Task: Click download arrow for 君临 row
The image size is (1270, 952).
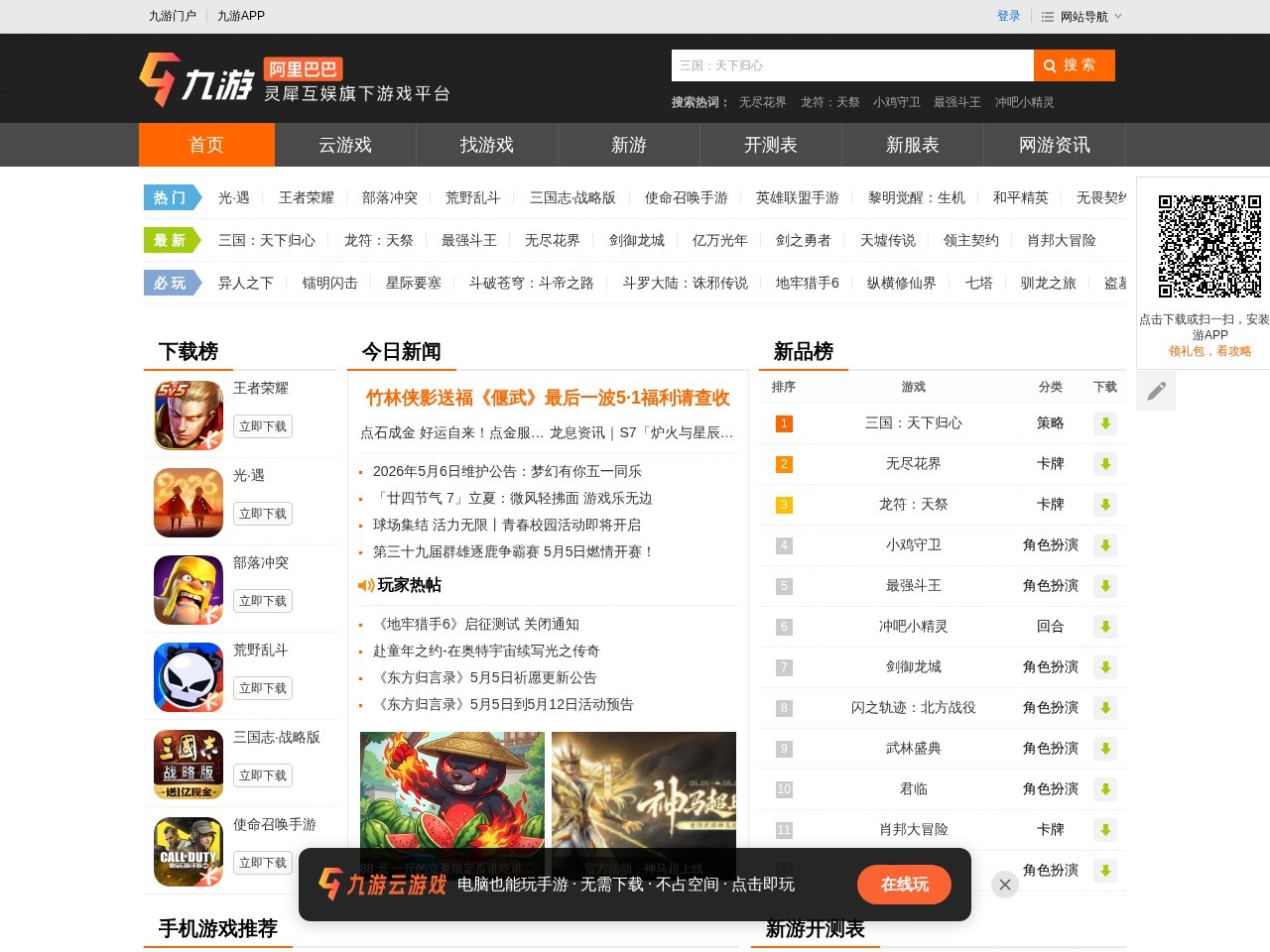Action: click(1105, 789)
